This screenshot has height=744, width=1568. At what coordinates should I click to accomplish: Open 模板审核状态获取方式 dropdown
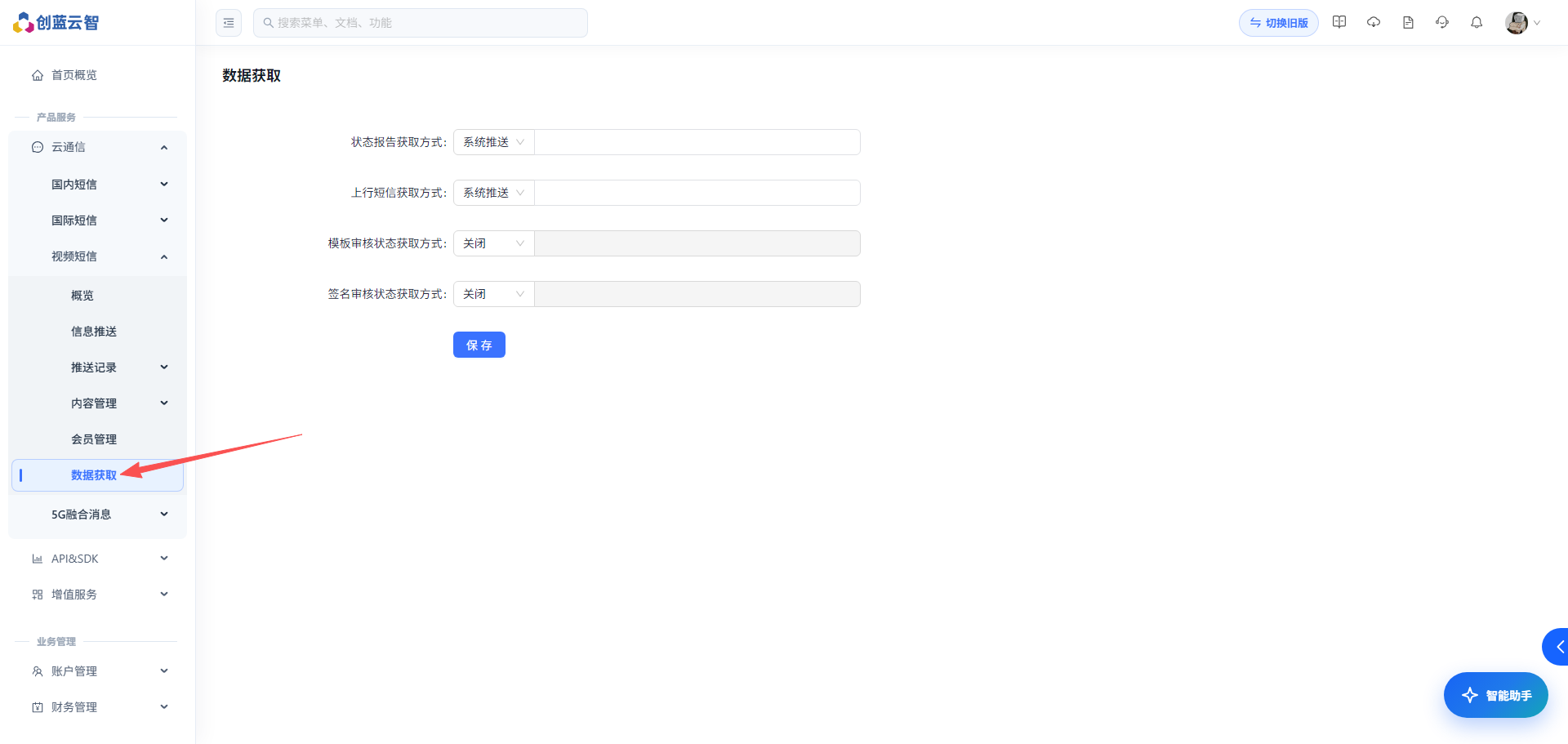[494, 243]
